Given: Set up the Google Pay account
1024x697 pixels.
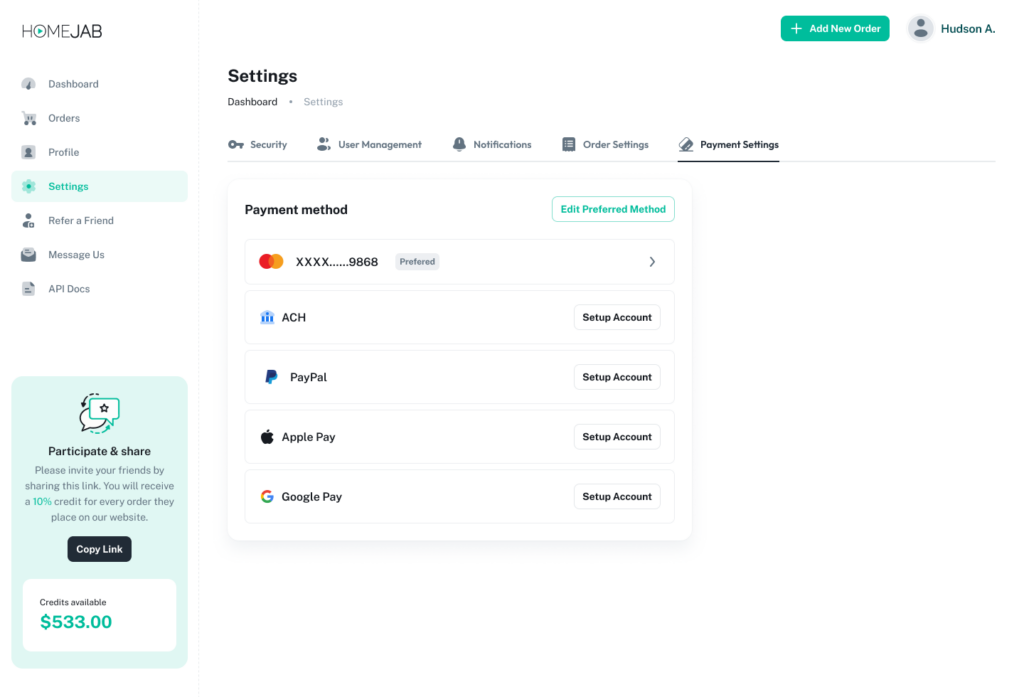Looking at the screenshot, I should pos(617,496).
